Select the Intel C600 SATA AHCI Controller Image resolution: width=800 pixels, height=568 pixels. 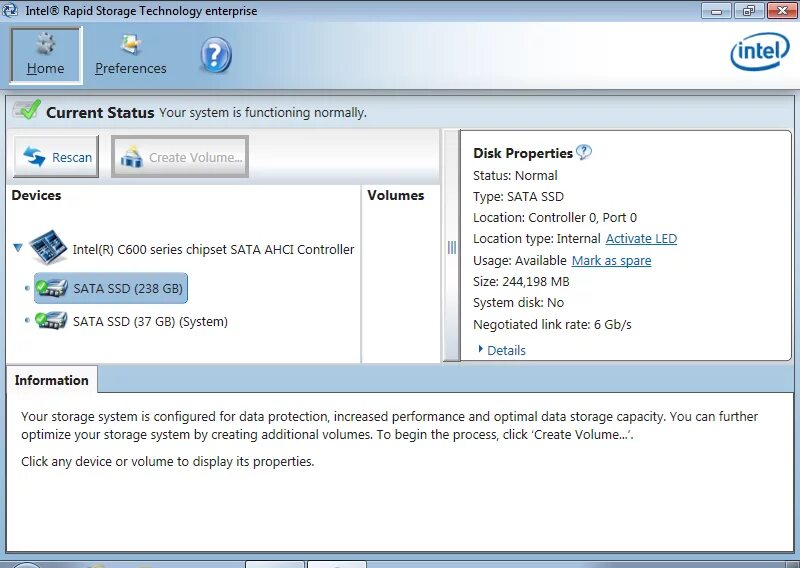[213, 250]
